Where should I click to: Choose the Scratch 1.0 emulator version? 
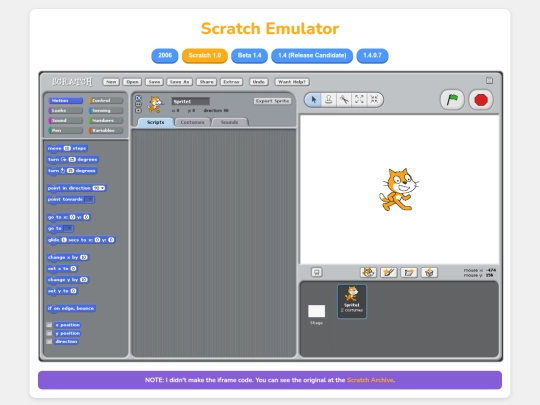point(205,55)
